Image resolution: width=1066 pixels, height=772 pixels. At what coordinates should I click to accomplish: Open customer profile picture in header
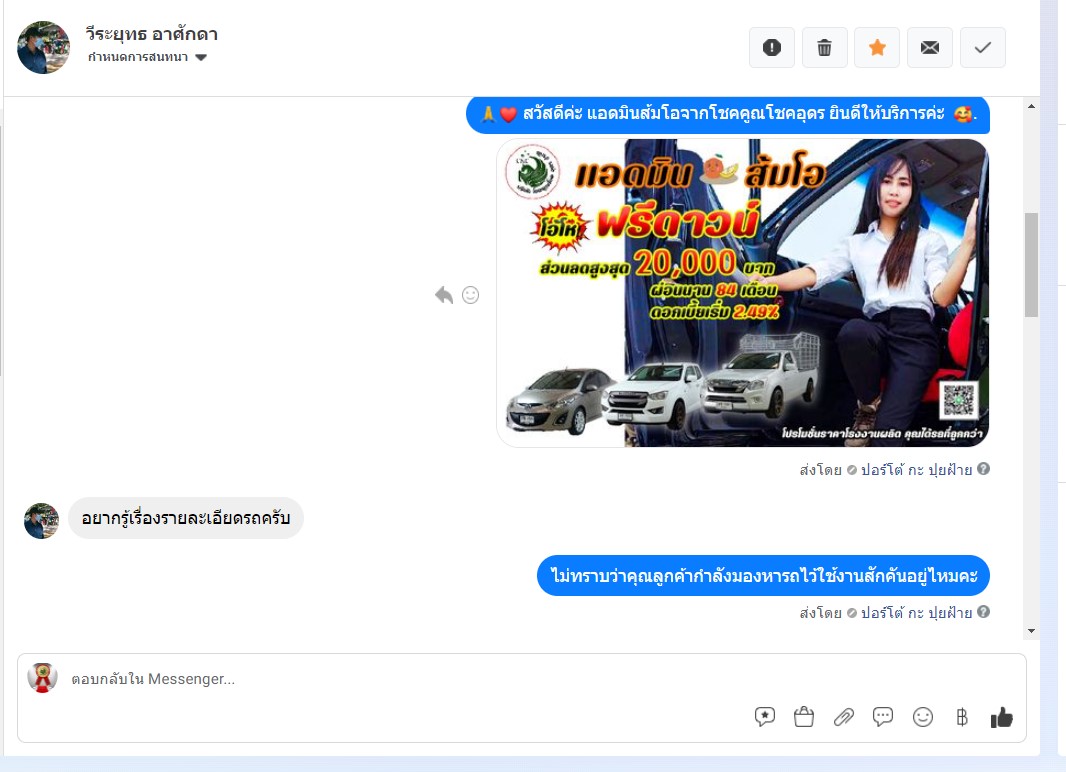(x=44, y=48)
